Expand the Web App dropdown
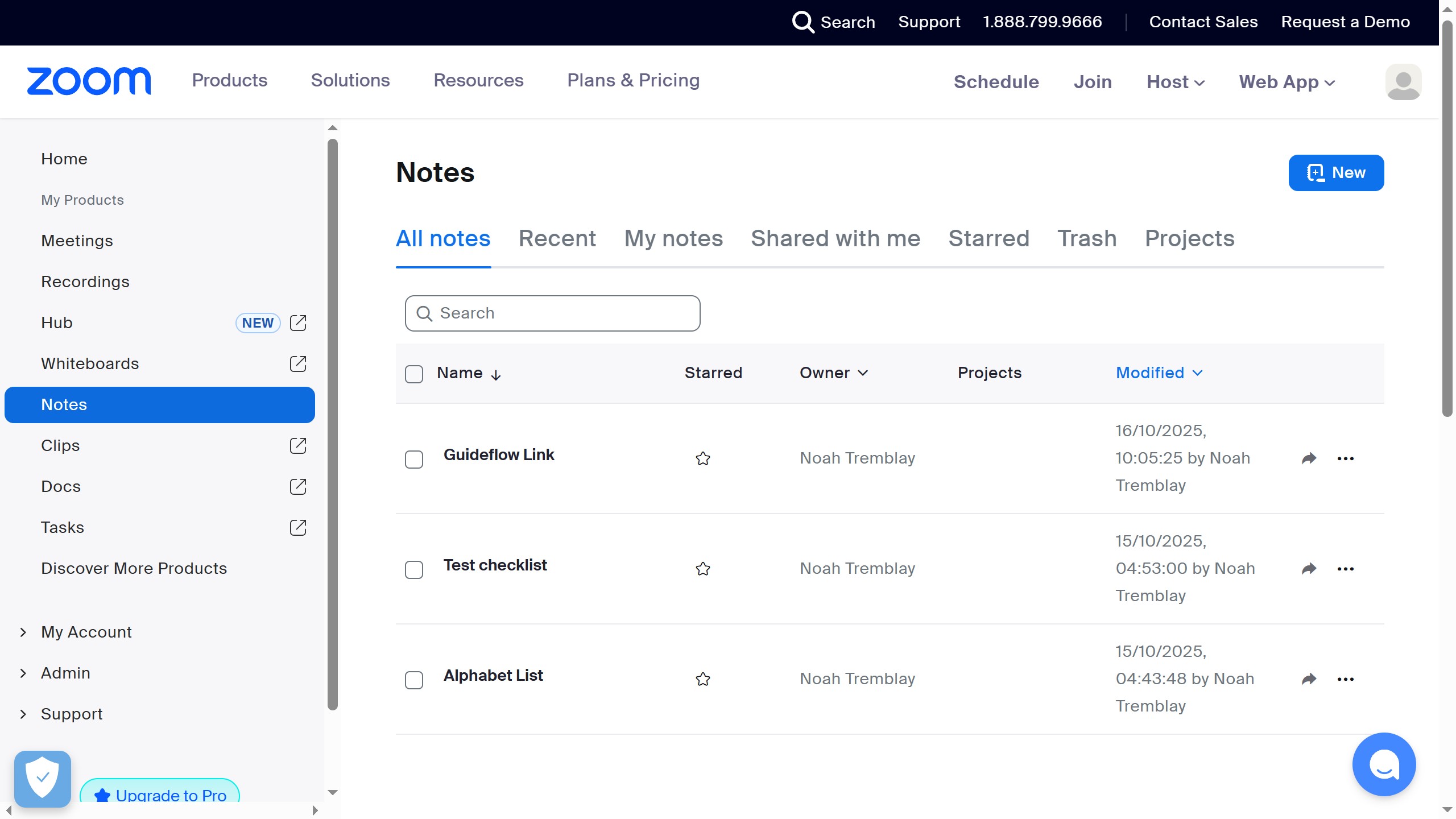Viewport: 1456px width, 819px height. tap(1287, 82)
